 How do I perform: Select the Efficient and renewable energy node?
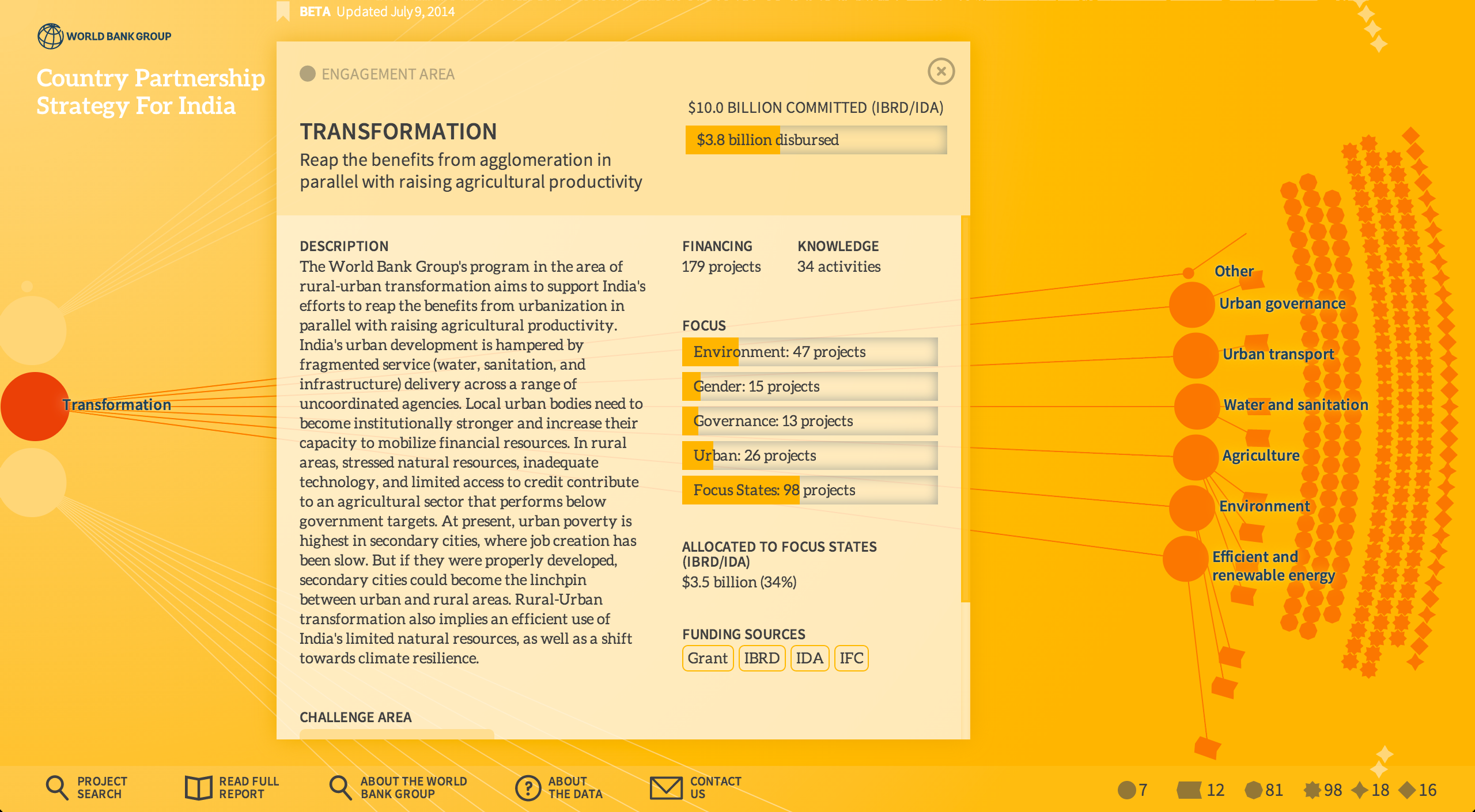[1186, 559]
